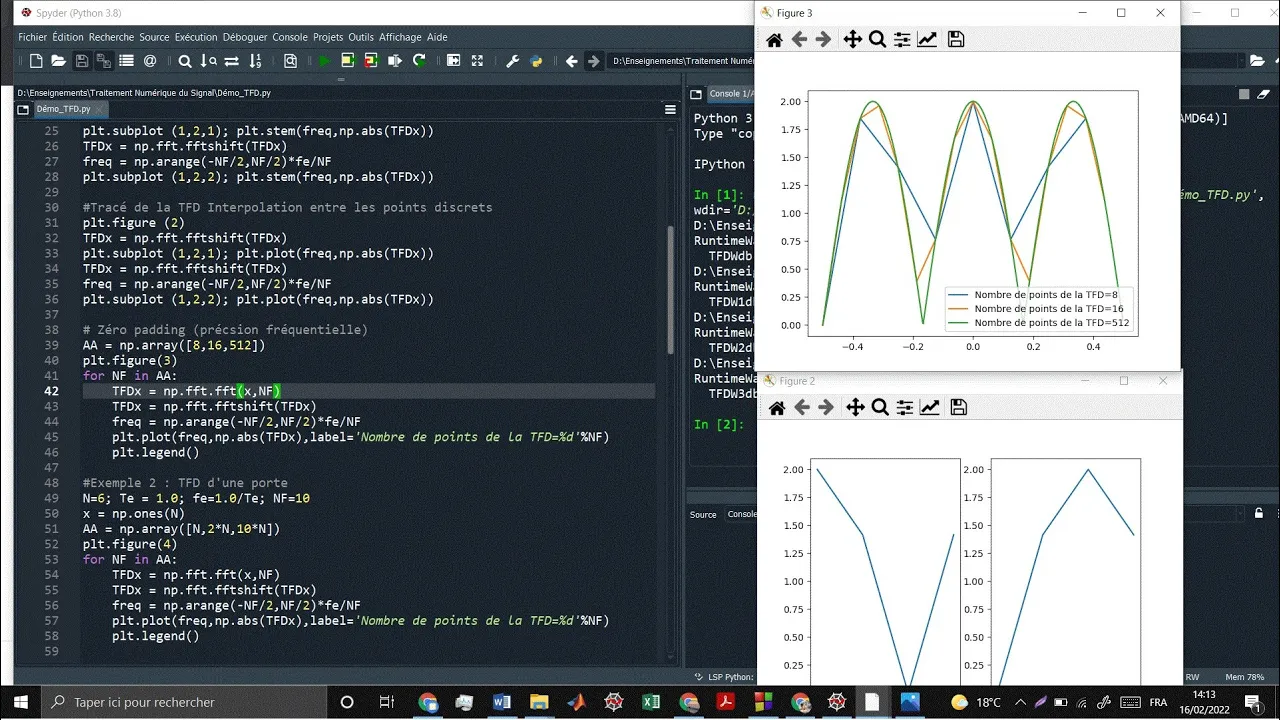Click back arrow in Figure 3 toolbar

coord(799,40)
